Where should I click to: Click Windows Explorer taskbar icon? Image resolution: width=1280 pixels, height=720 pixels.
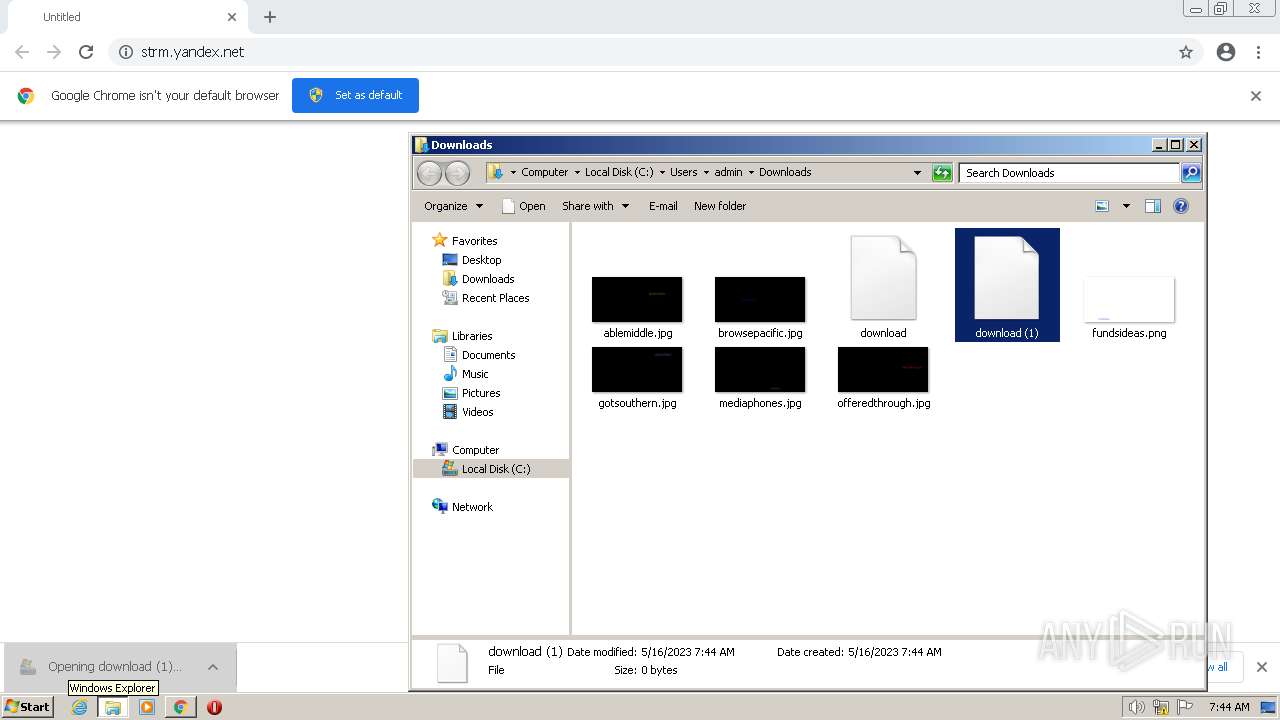click(x=113, y=707)
